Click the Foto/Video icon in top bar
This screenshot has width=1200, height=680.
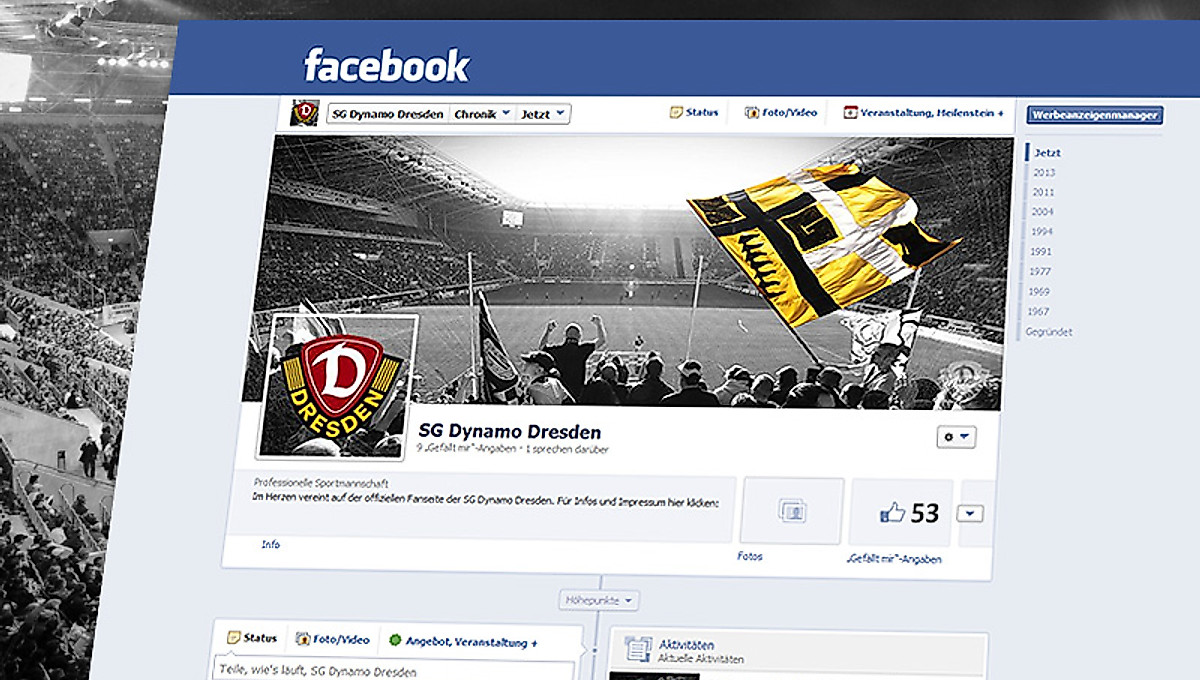tap(752, 113)
